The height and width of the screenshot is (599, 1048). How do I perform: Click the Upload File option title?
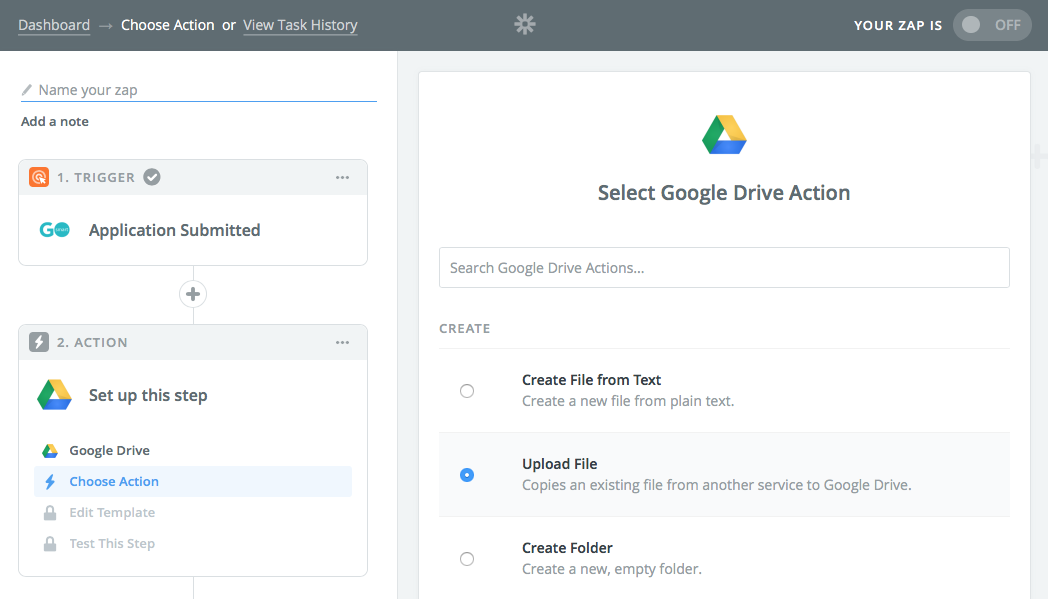point(559,464)
